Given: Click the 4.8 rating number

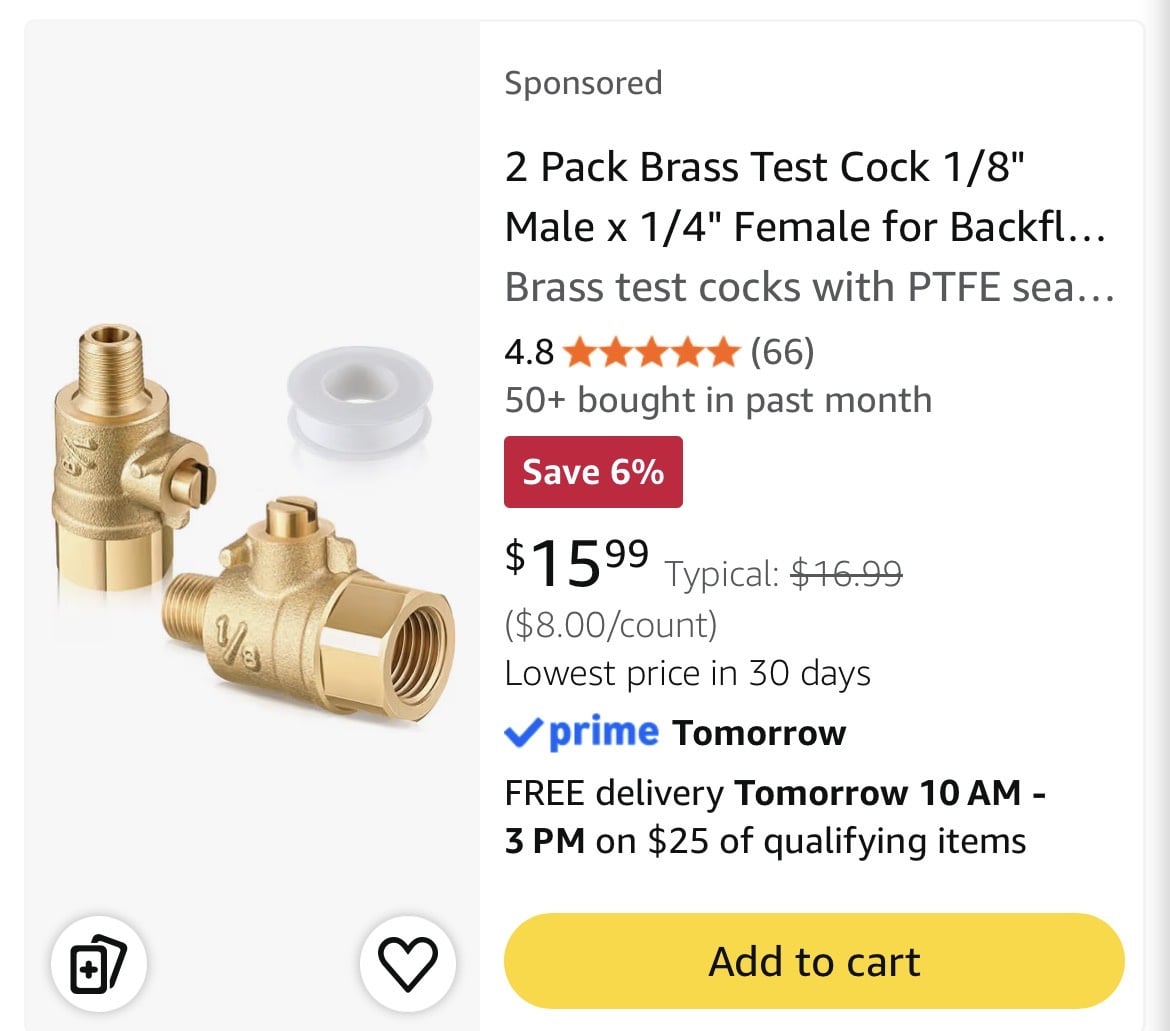Looking at the screenshot, I should point(529,352).
